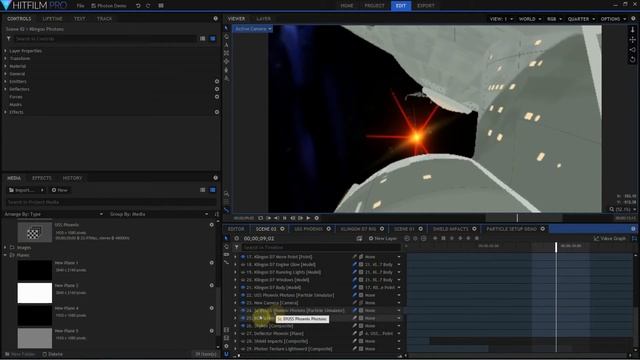The height and width of the screenshot is (360, 640).
Task: Open the Effects tab in media panel
Action: 42,178
